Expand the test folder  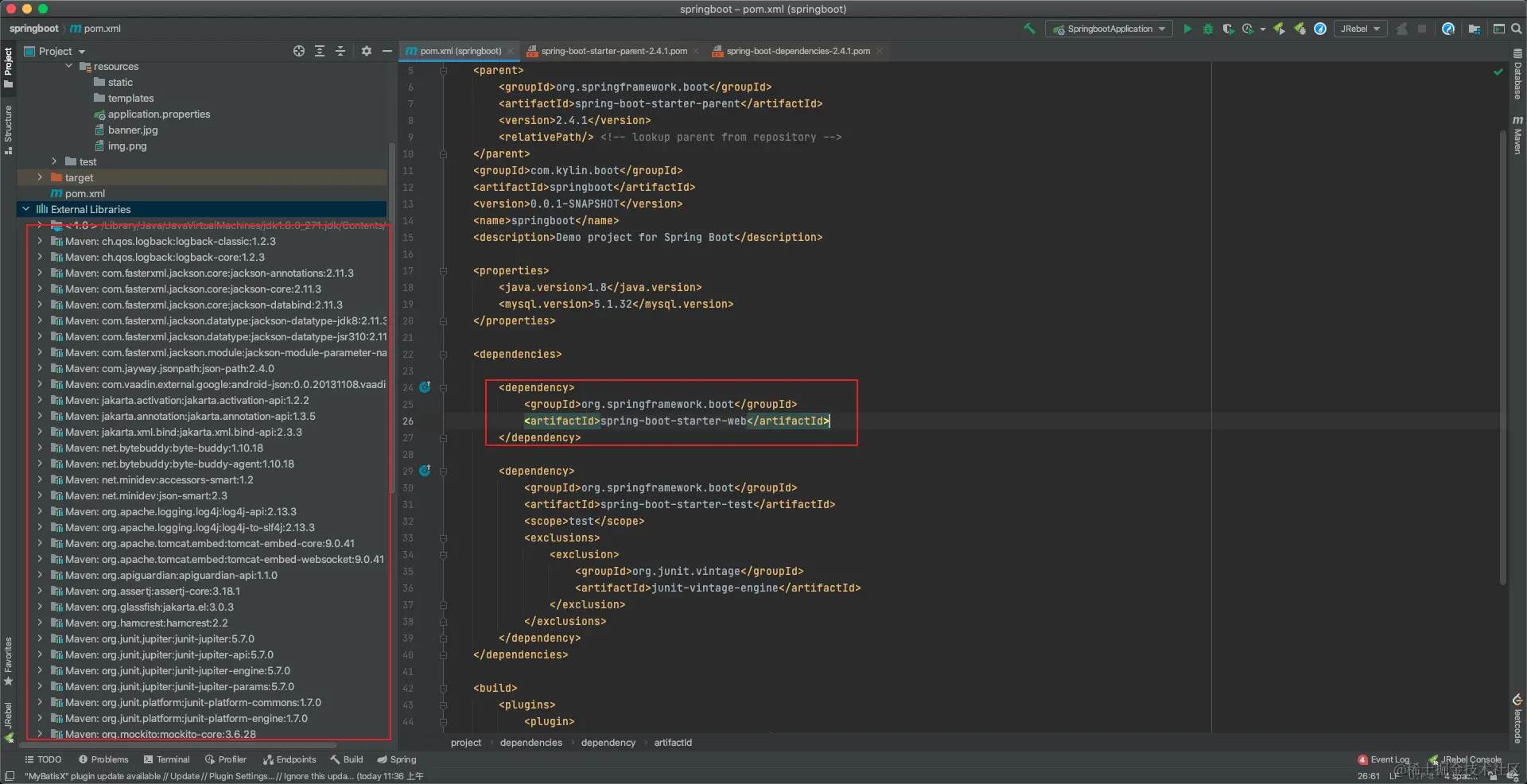coord(55,161)
